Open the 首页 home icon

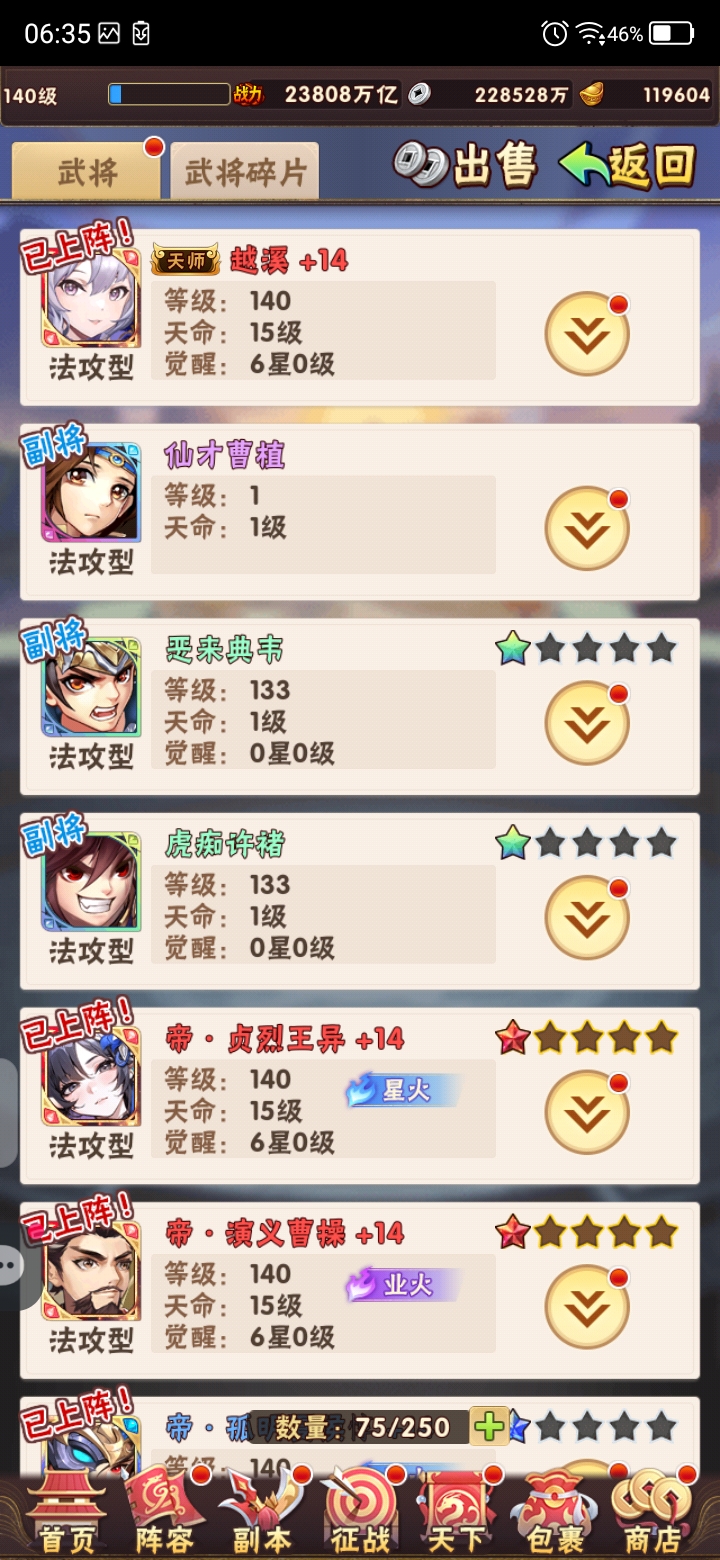(66, 1512)
